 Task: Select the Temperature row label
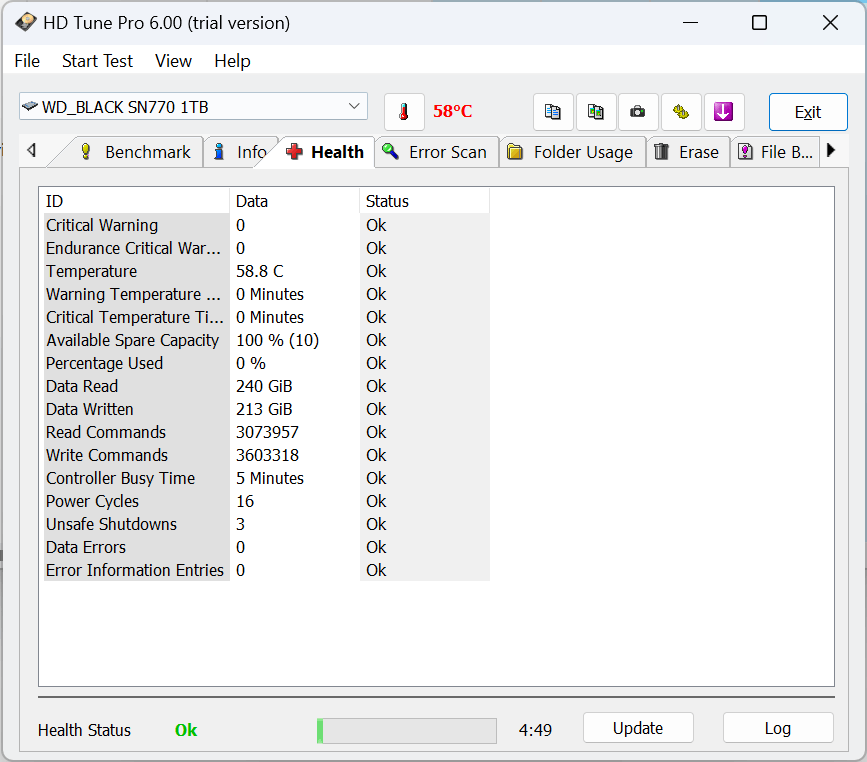coord(91,272)
